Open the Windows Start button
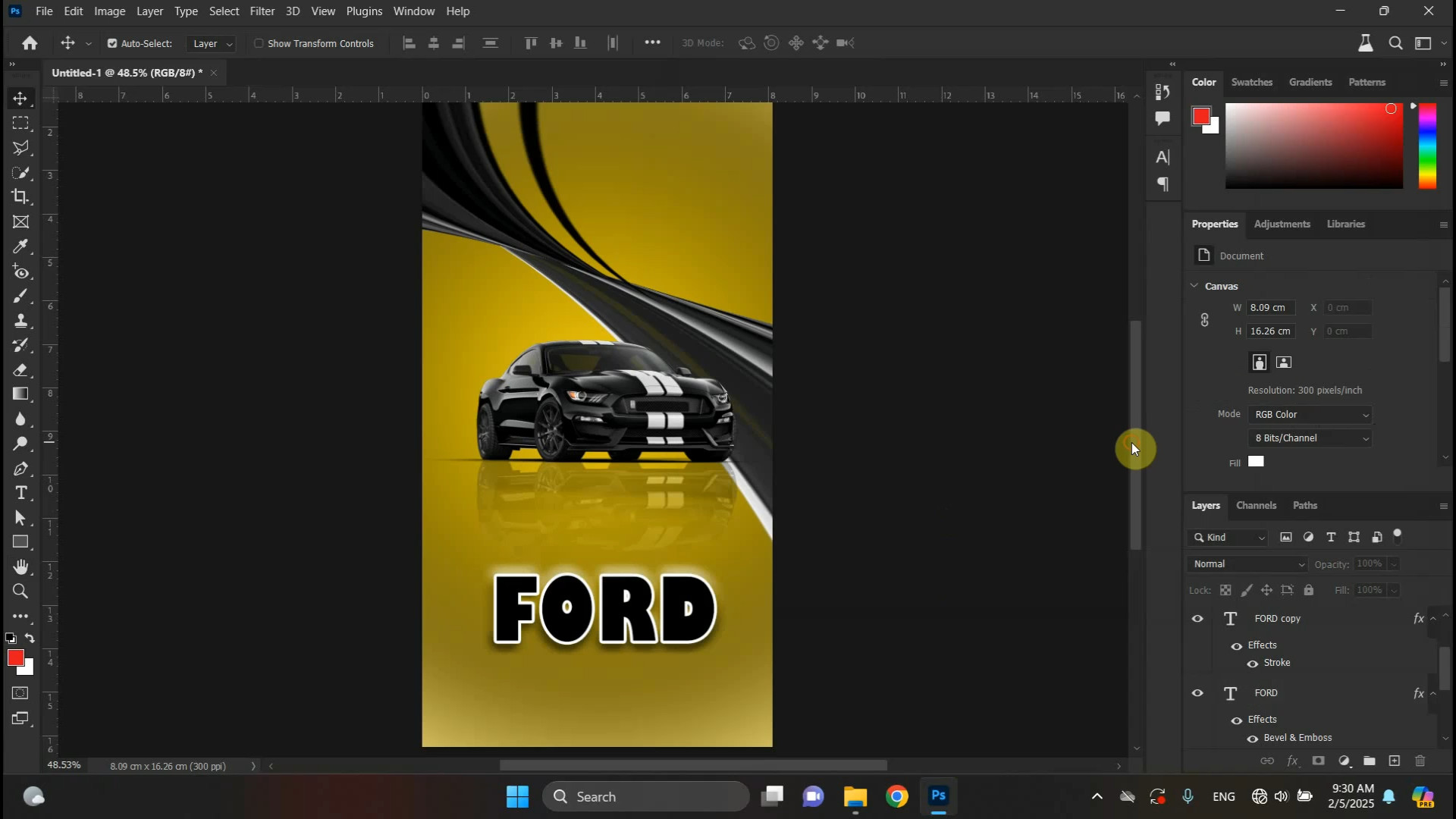The width and height of the screenshot is (1456, 819). click(517, 797)
